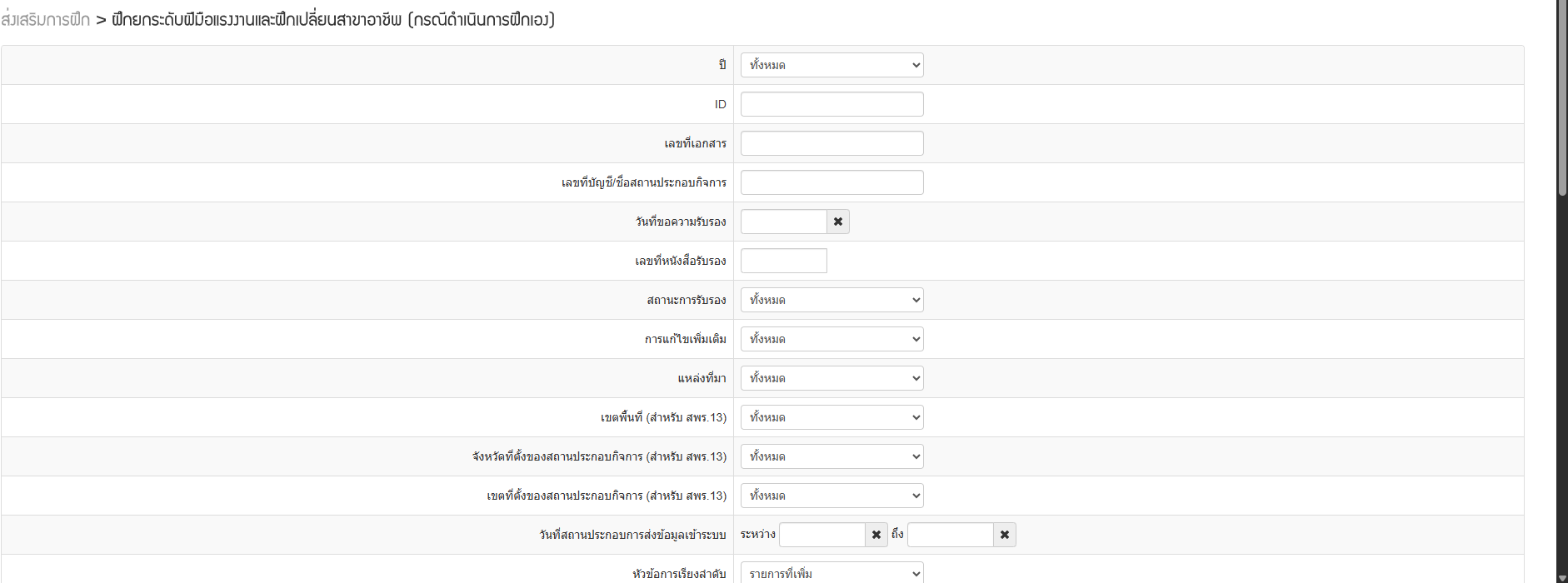
Task: Click the ส่งเสริมการฝึก breadcrumb link
Action: [x=46, y=20]
